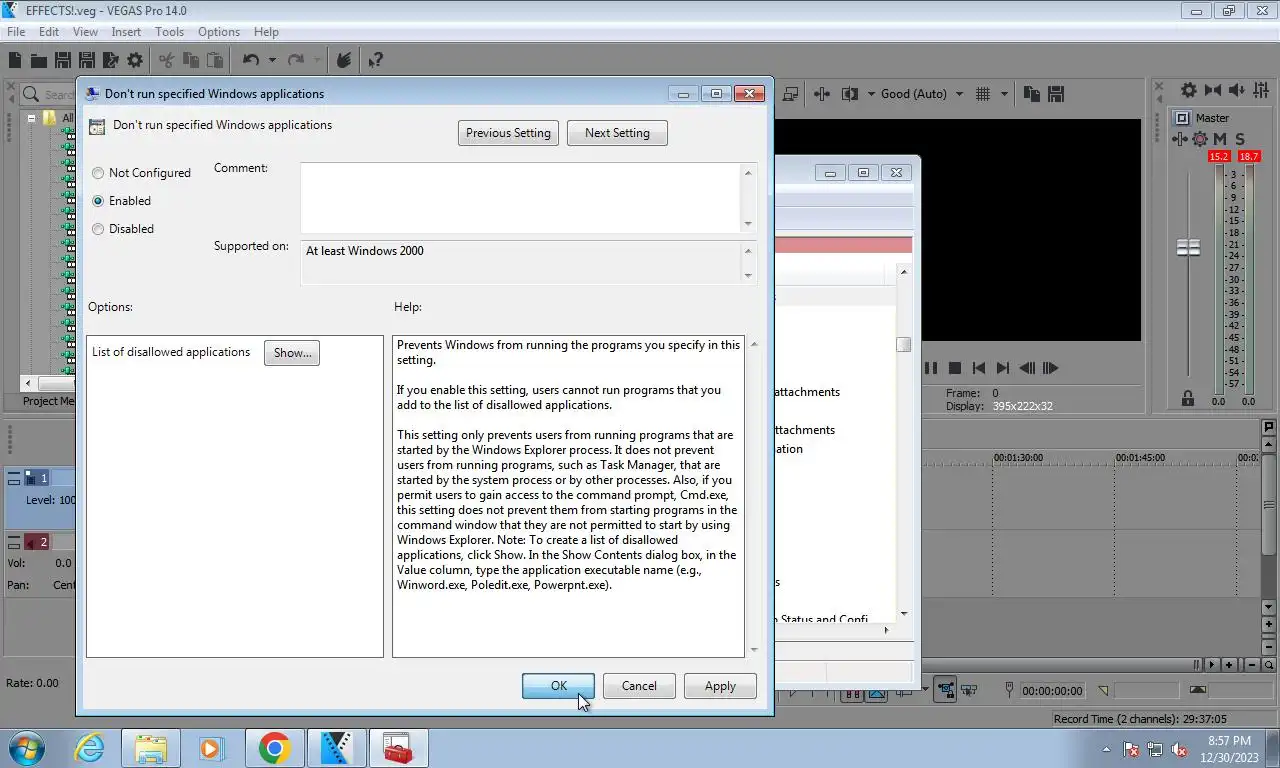Screen dimensions: 1280x768
Task: Click the Master volume fader handle
Action: pyautogui.click(x=1188, y=248)
